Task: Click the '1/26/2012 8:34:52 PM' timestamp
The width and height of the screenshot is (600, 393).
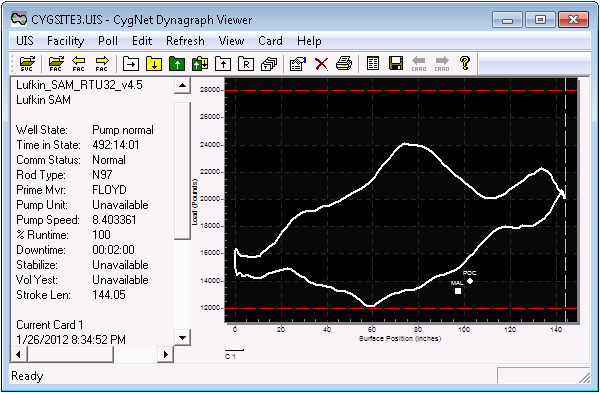Action: [x=71, y=339]
